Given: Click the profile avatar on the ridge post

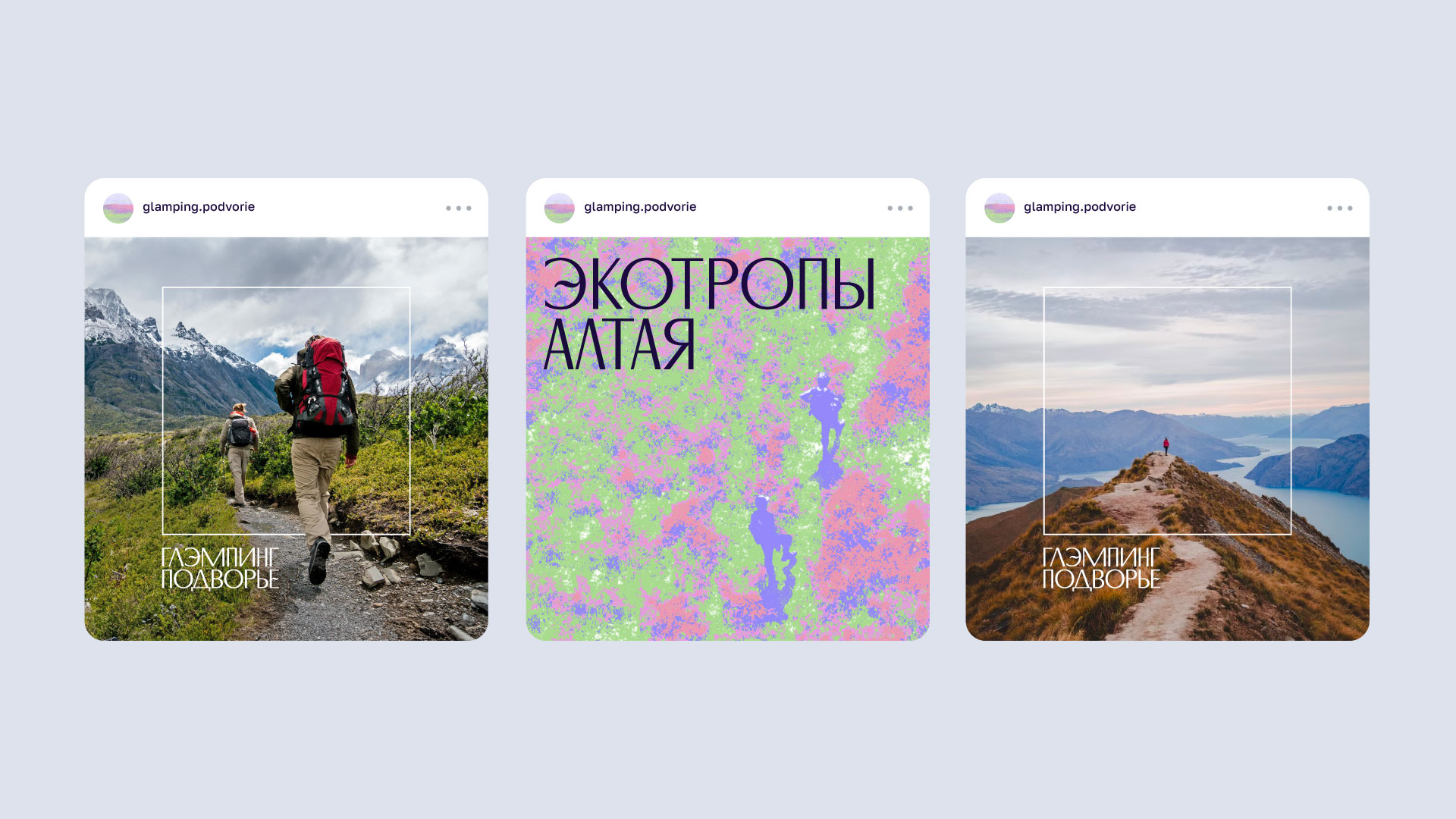Looking at the screenshot, I should pos(999,208).
